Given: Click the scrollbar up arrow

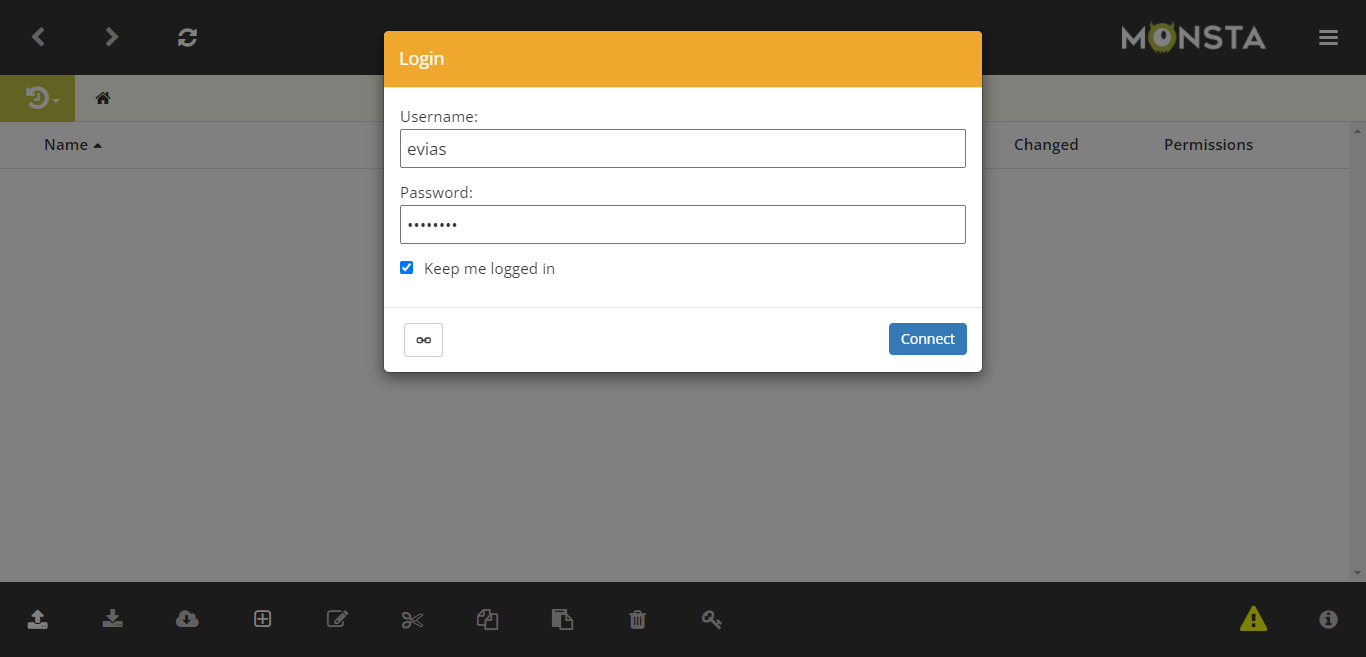Looking at the screenshot, I should pyautogui.click(x=1357, y=131).
